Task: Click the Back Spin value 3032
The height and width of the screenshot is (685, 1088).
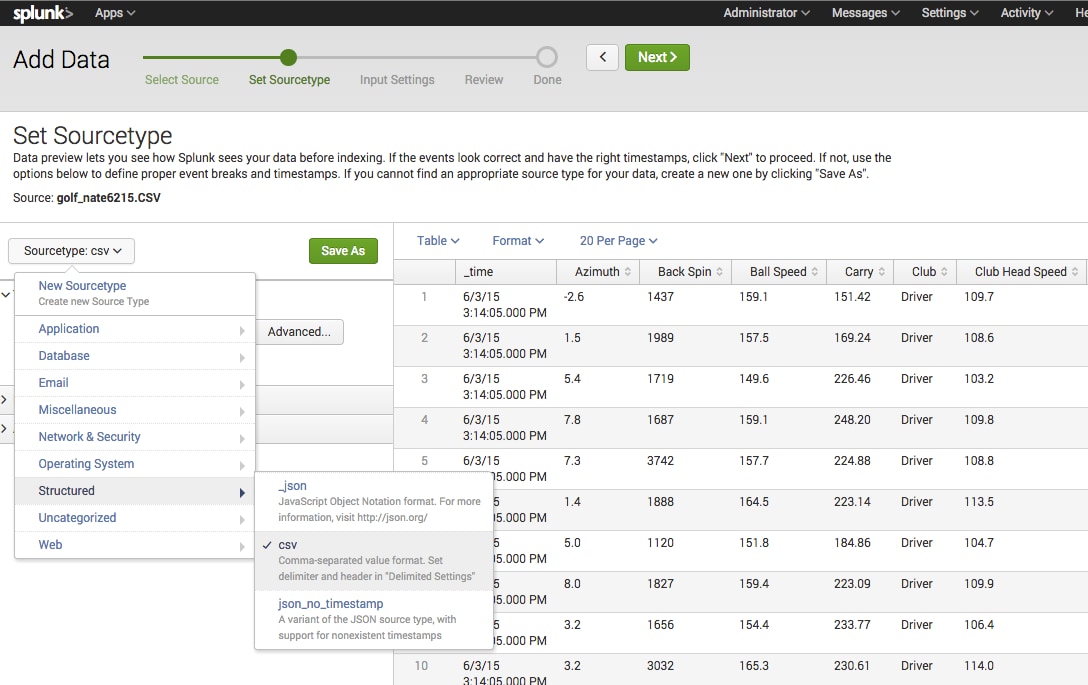Action: (x=661, y=666)
